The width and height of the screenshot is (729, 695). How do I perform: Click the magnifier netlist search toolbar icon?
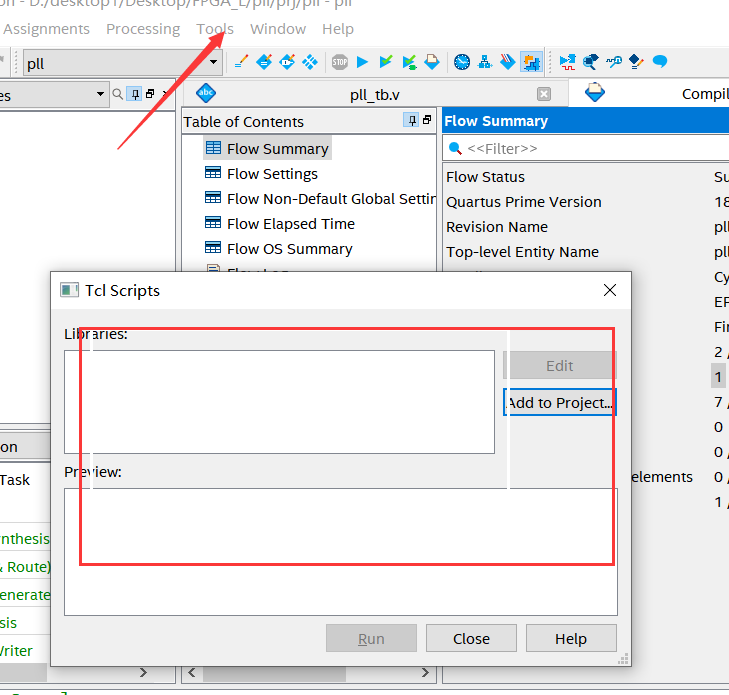pyautogui.click(x=590, y=62)
